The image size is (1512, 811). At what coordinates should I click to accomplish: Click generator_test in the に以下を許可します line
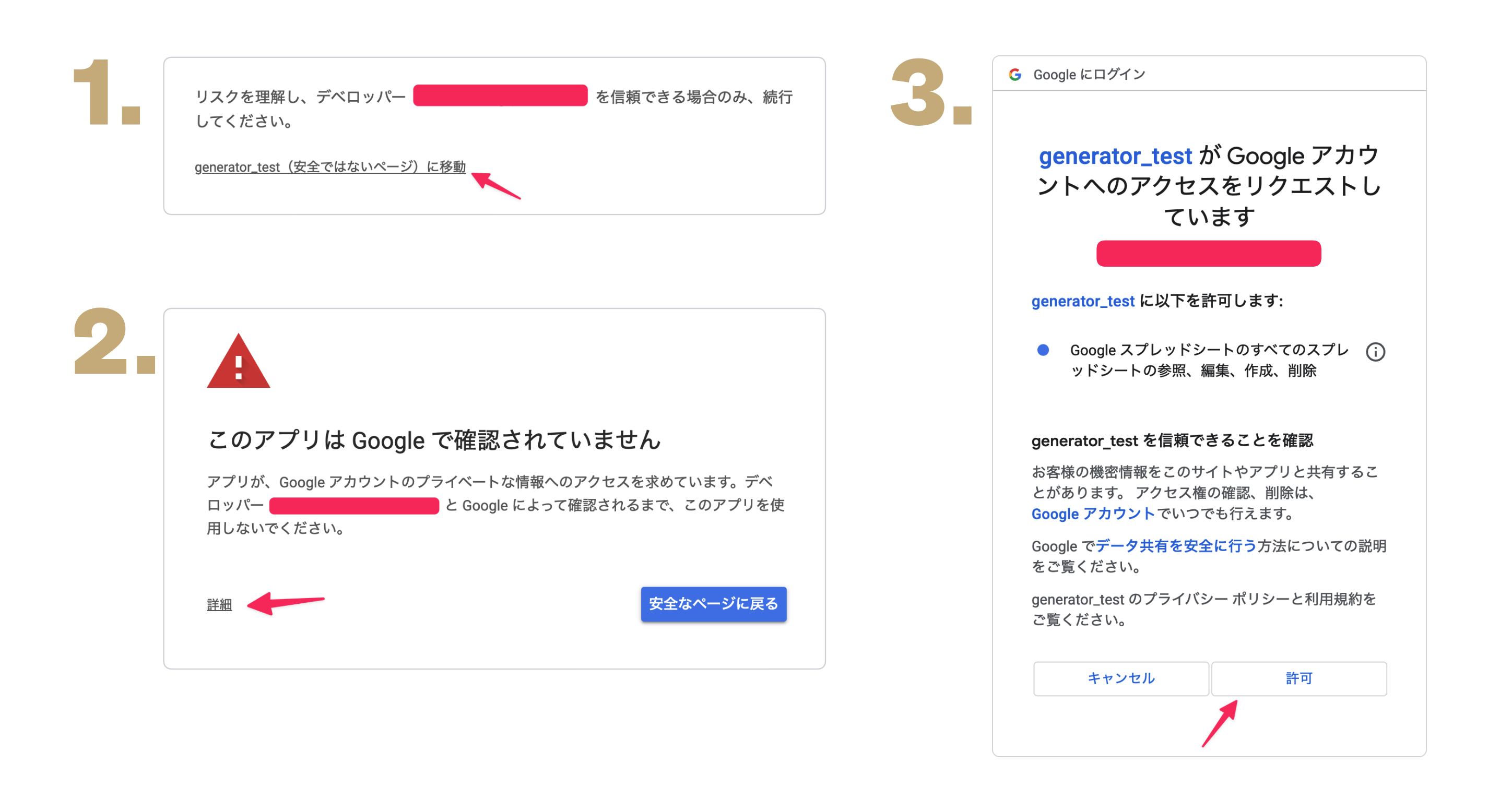click(1082, 301)
